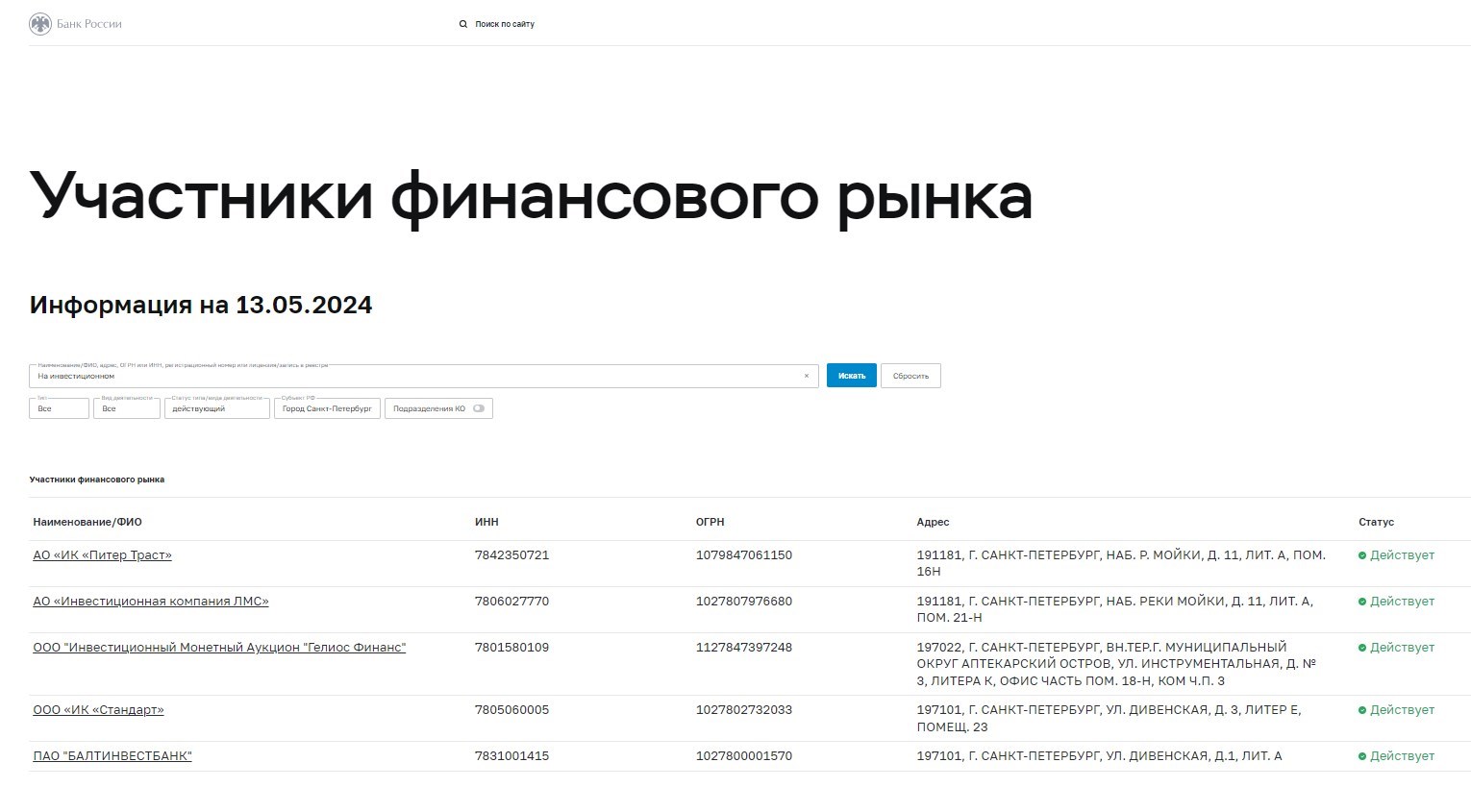Click the search field containing На инвестиционном

pyautogui.click(x=423, y=376)
